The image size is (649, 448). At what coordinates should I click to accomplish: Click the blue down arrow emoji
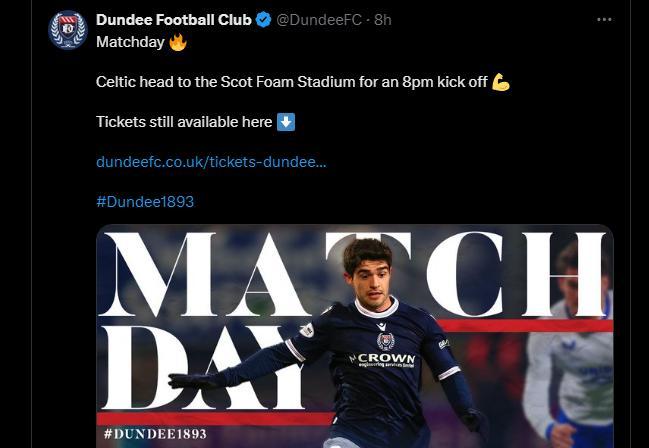point(286,122)
